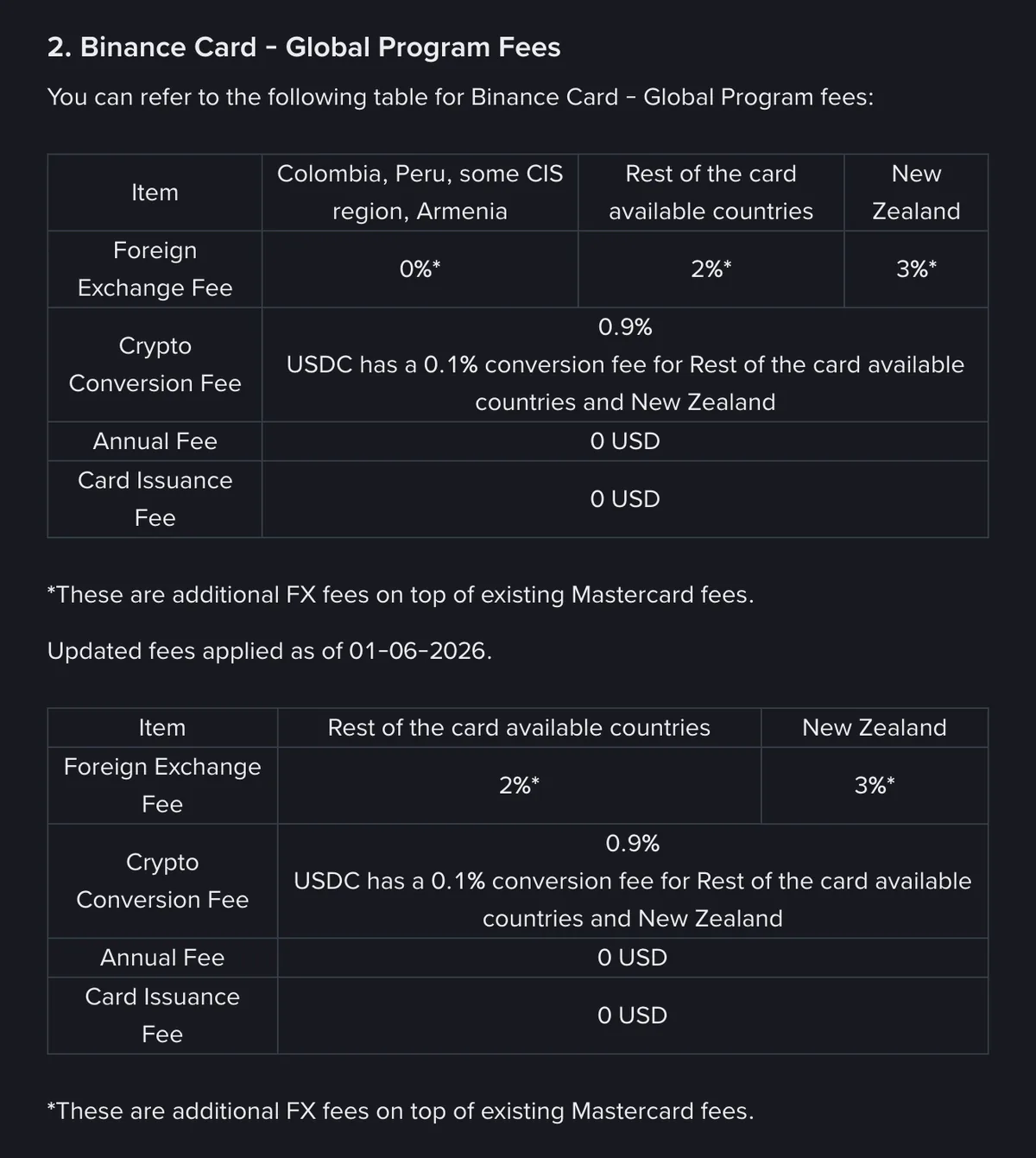The width and height of the screenshot is (1036, 1158).
Task: Click the 3%* cell in the second table
Action: [875, 785]
